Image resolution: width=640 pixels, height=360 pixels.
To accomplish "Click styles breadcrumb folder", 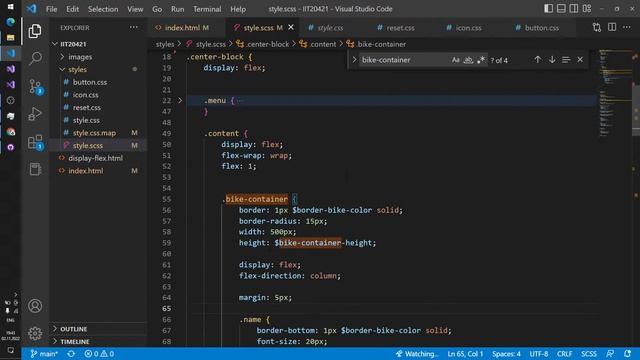I will click(165, 44).
